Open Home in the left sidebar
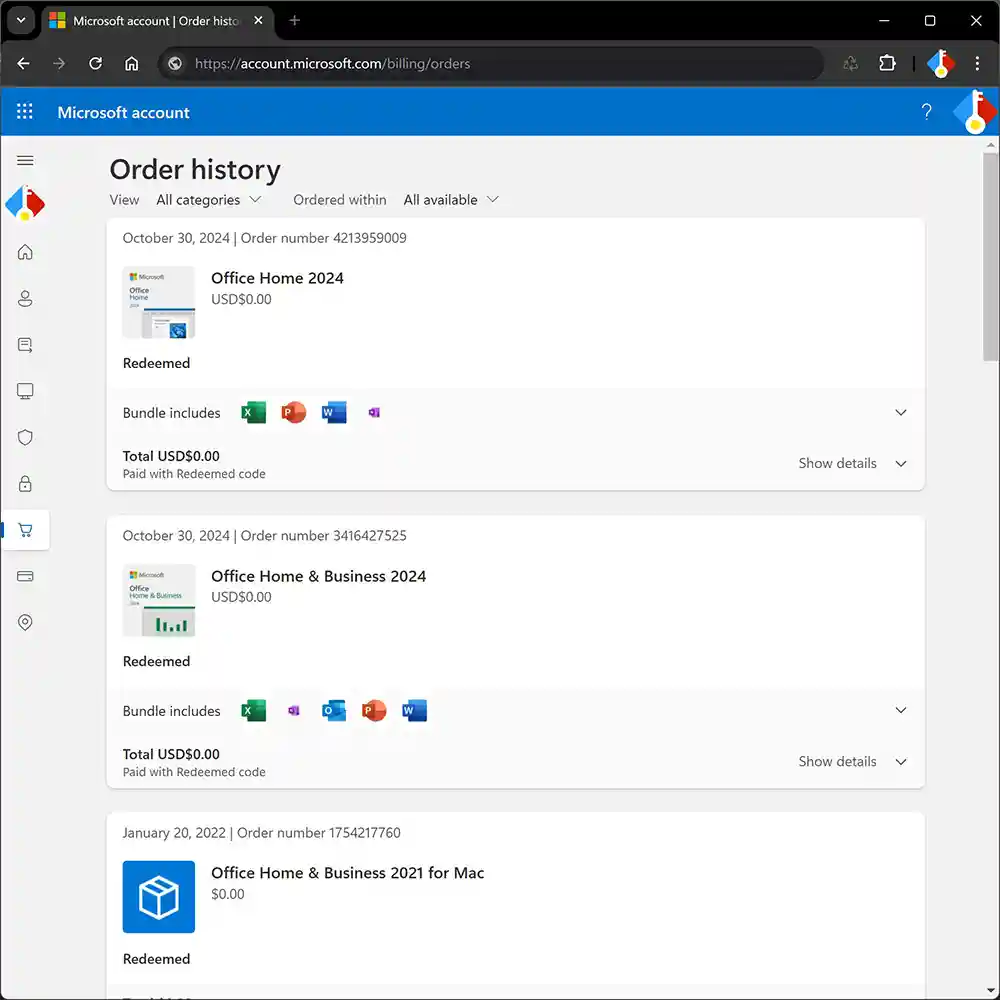This screenshot has width=1000, height=1000. click(25, 252)
